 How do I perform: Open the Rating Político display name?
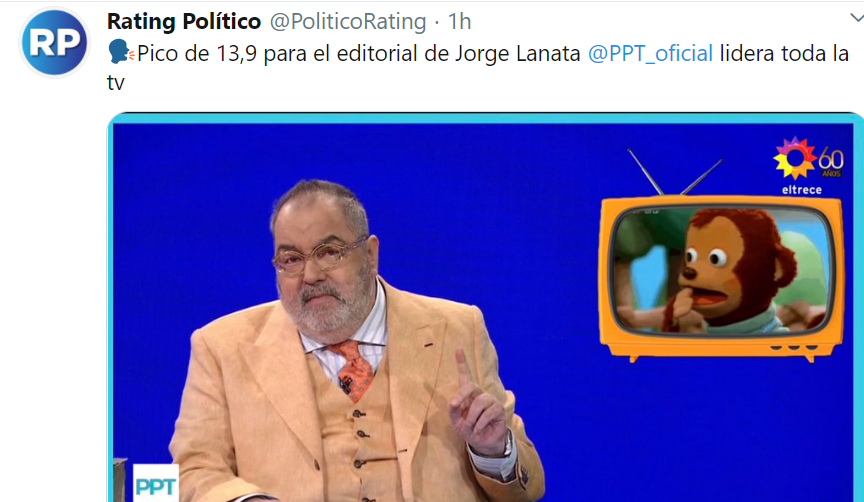pyautogui.click(x=183, y=21)
